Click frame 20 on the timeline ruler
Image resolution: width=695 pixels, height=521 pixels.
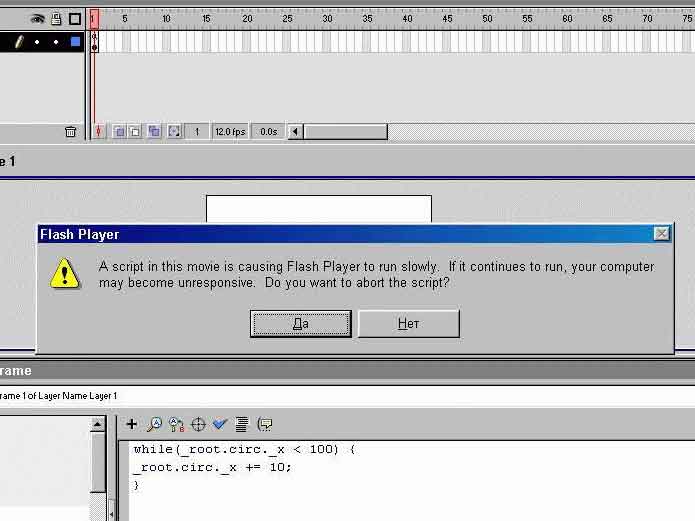pyautogui.click(x=247, y=19)
